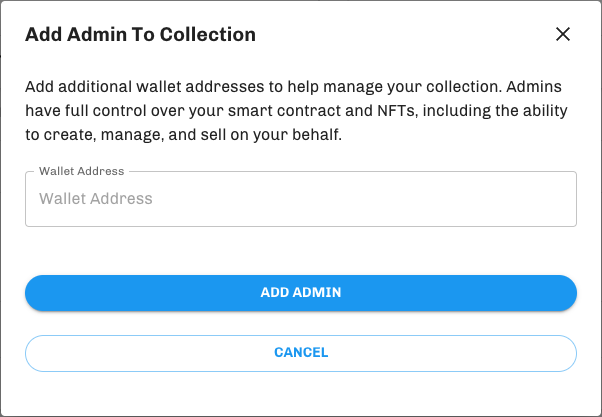Click the text wallet addresses in the paragraph
The width and height of the screenshot is (602, 417).
pos(200,87)
